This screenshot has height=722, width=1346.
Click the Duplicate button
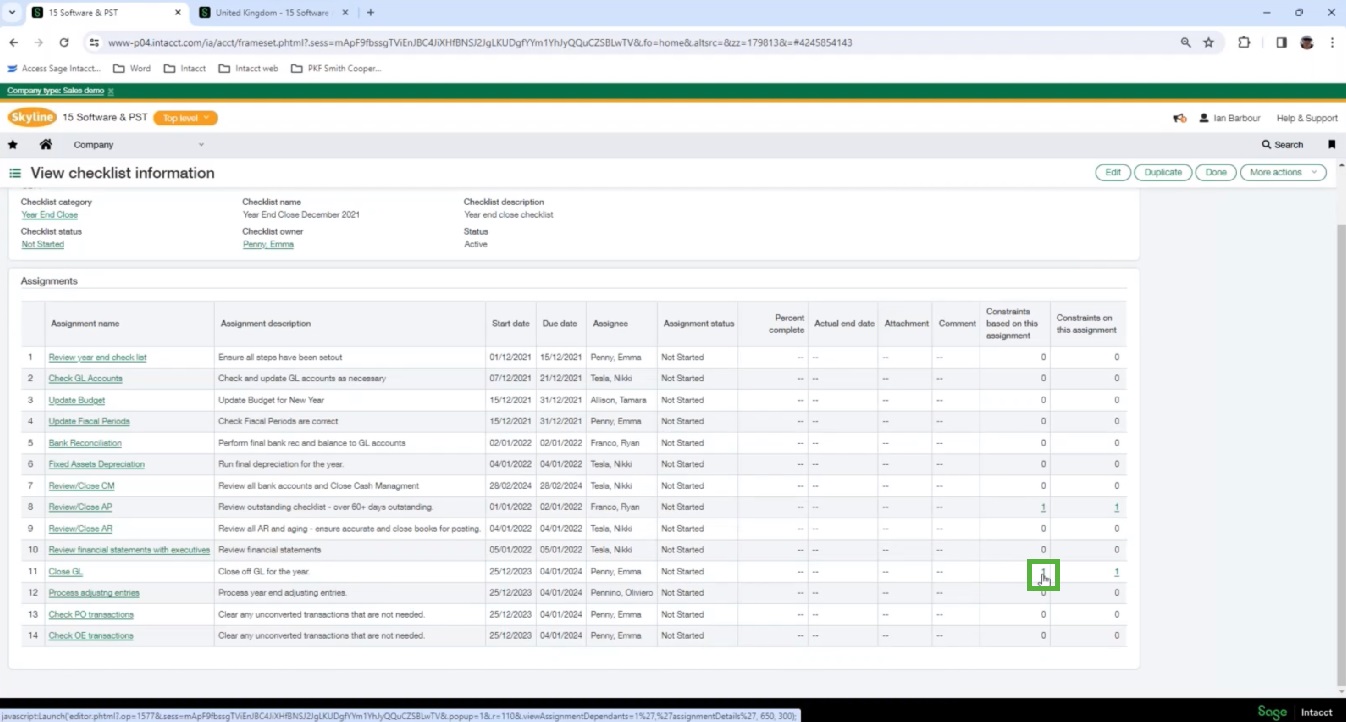click(x=1163, y=172)
